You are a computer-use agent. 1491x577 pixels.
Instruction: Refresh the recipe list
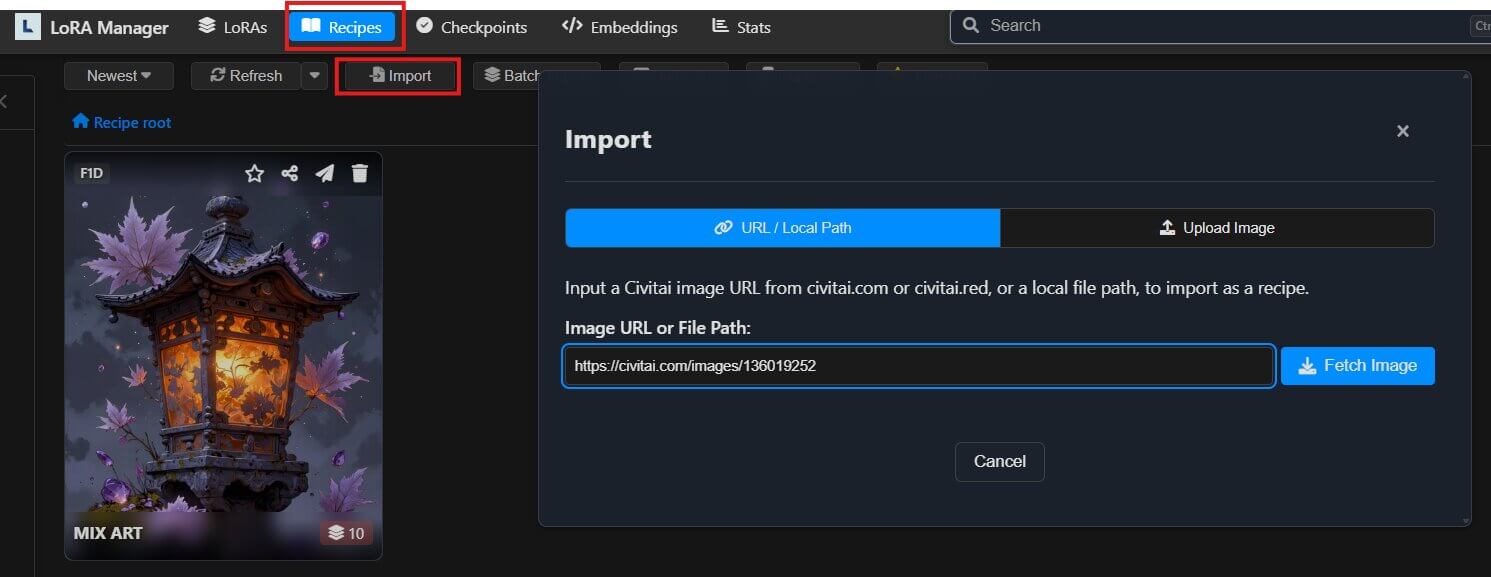coord(246,76)
